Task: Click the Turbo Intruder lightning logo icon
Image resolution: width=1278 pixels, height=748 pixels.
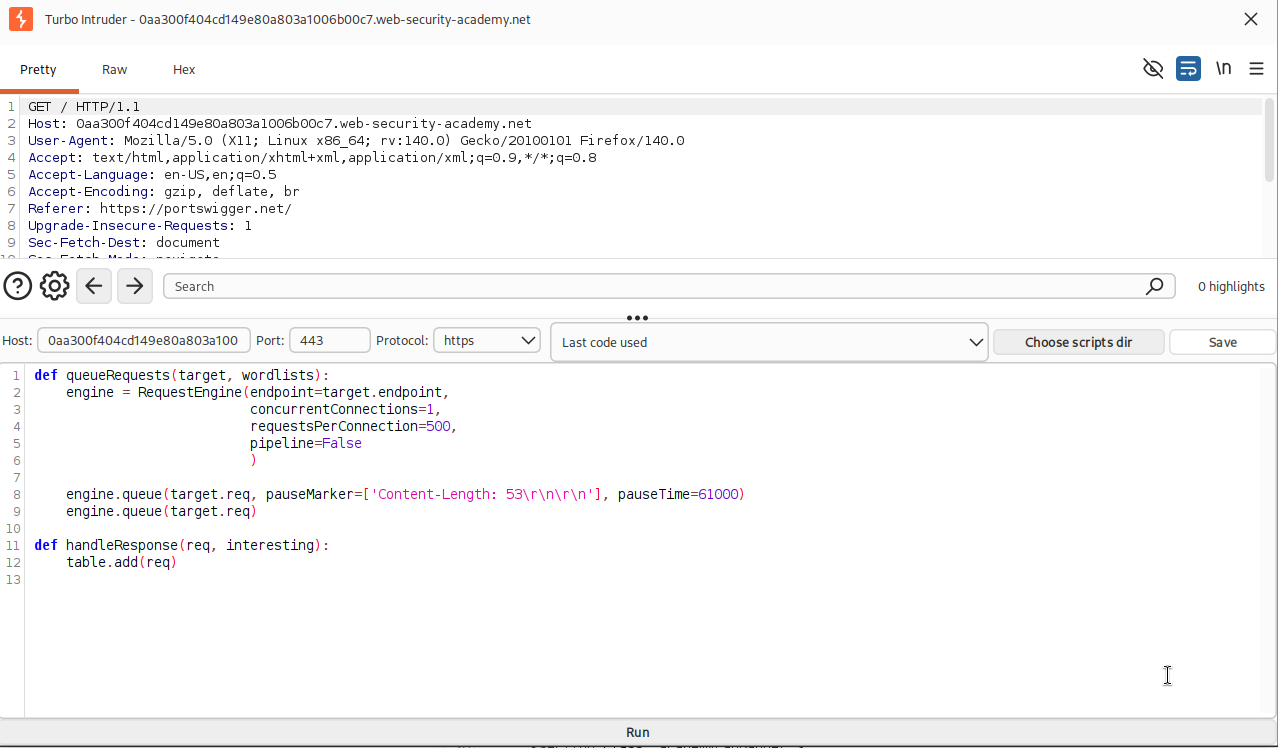Action: point(20,19)
